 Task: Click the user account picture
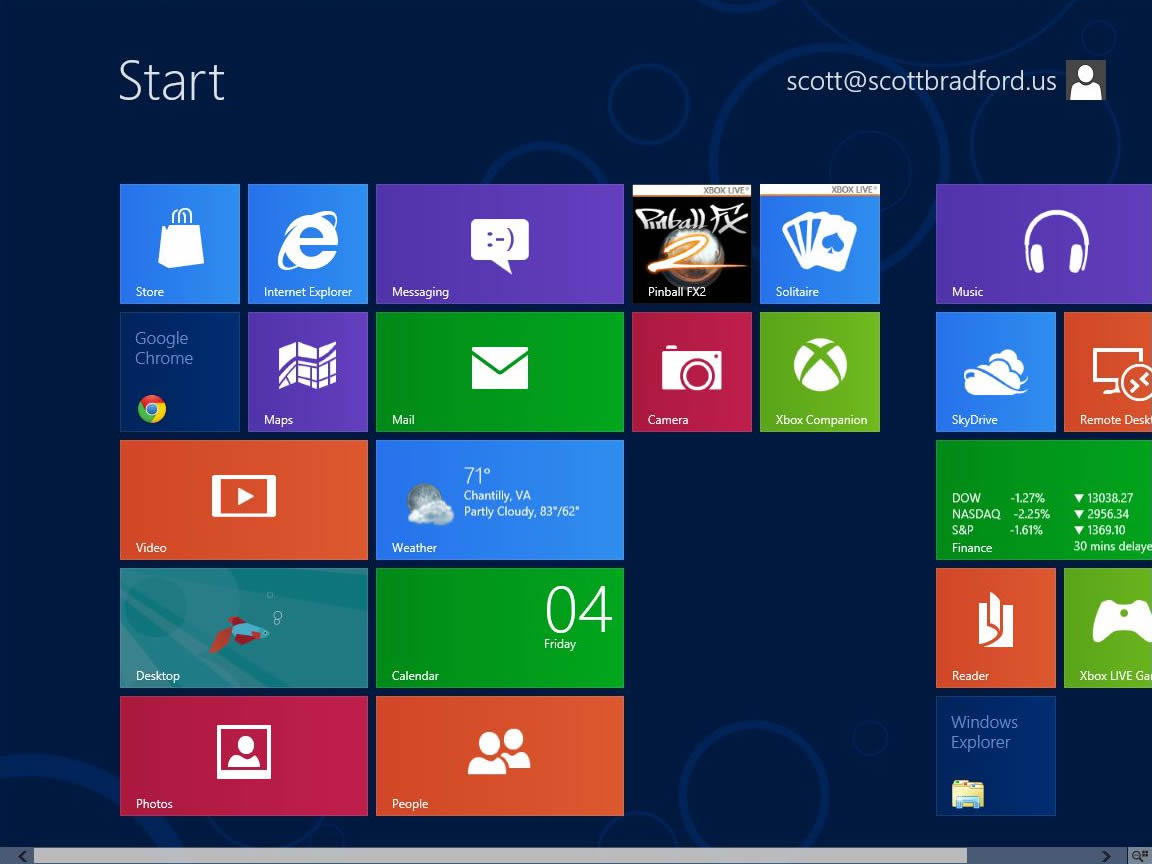(1085, 81)
